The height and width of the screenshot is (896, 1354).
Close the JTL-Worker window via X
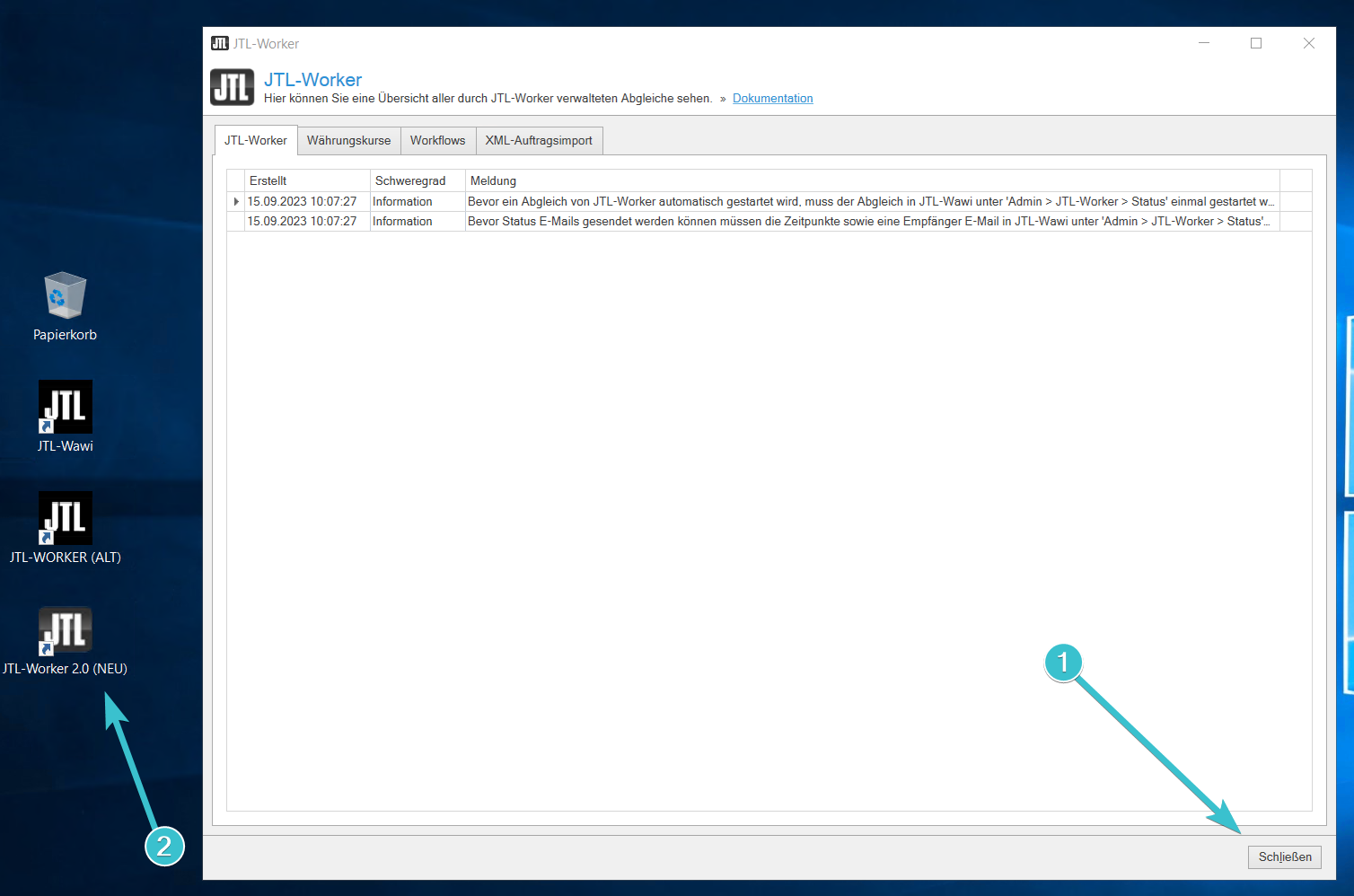pos(1309,43)
